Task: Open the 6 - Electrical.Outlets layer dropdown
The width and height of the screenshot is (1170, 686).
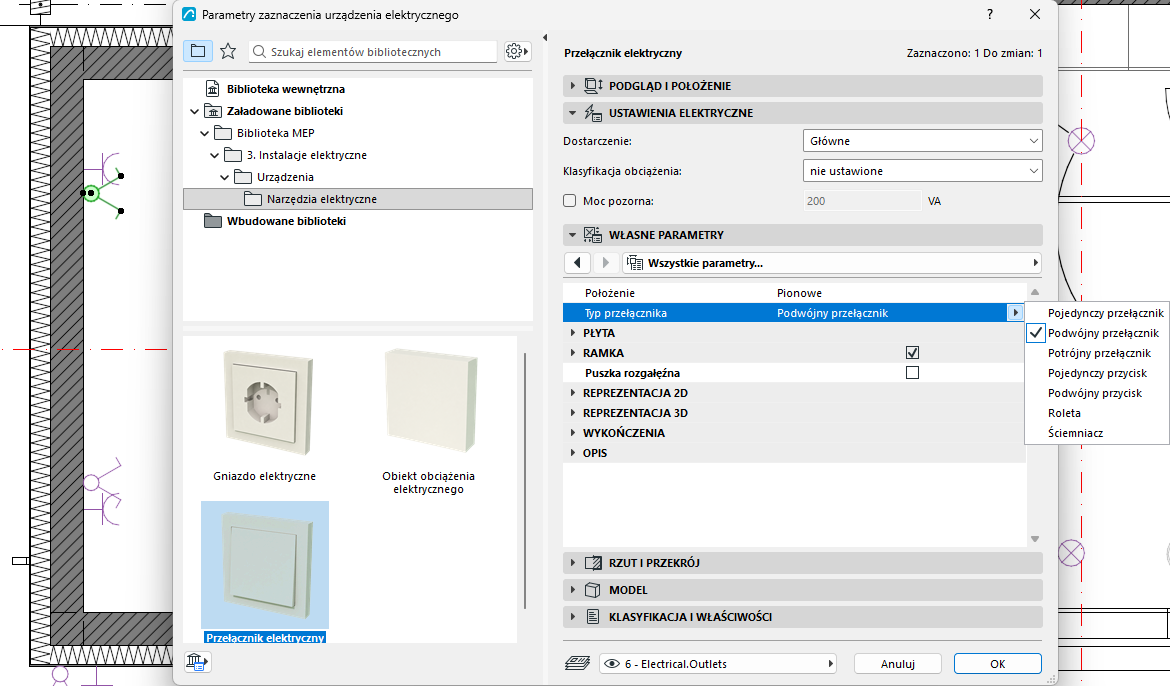Action: [x=718, y=664]
